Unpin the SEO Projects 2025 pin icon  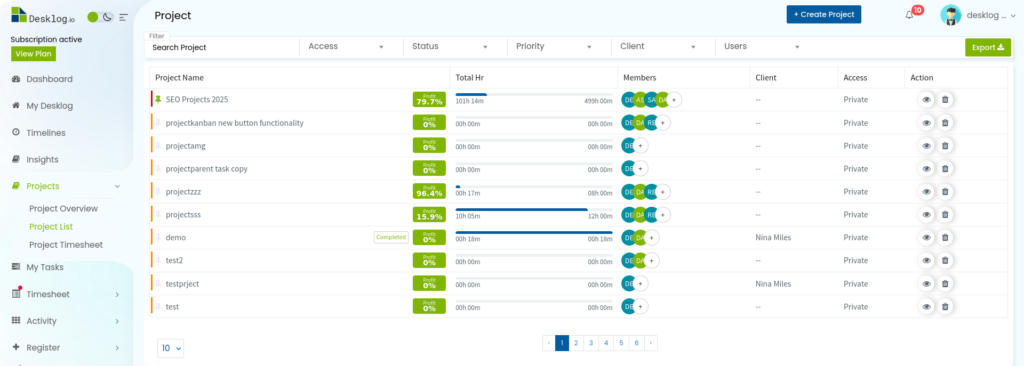pos(158,99)
